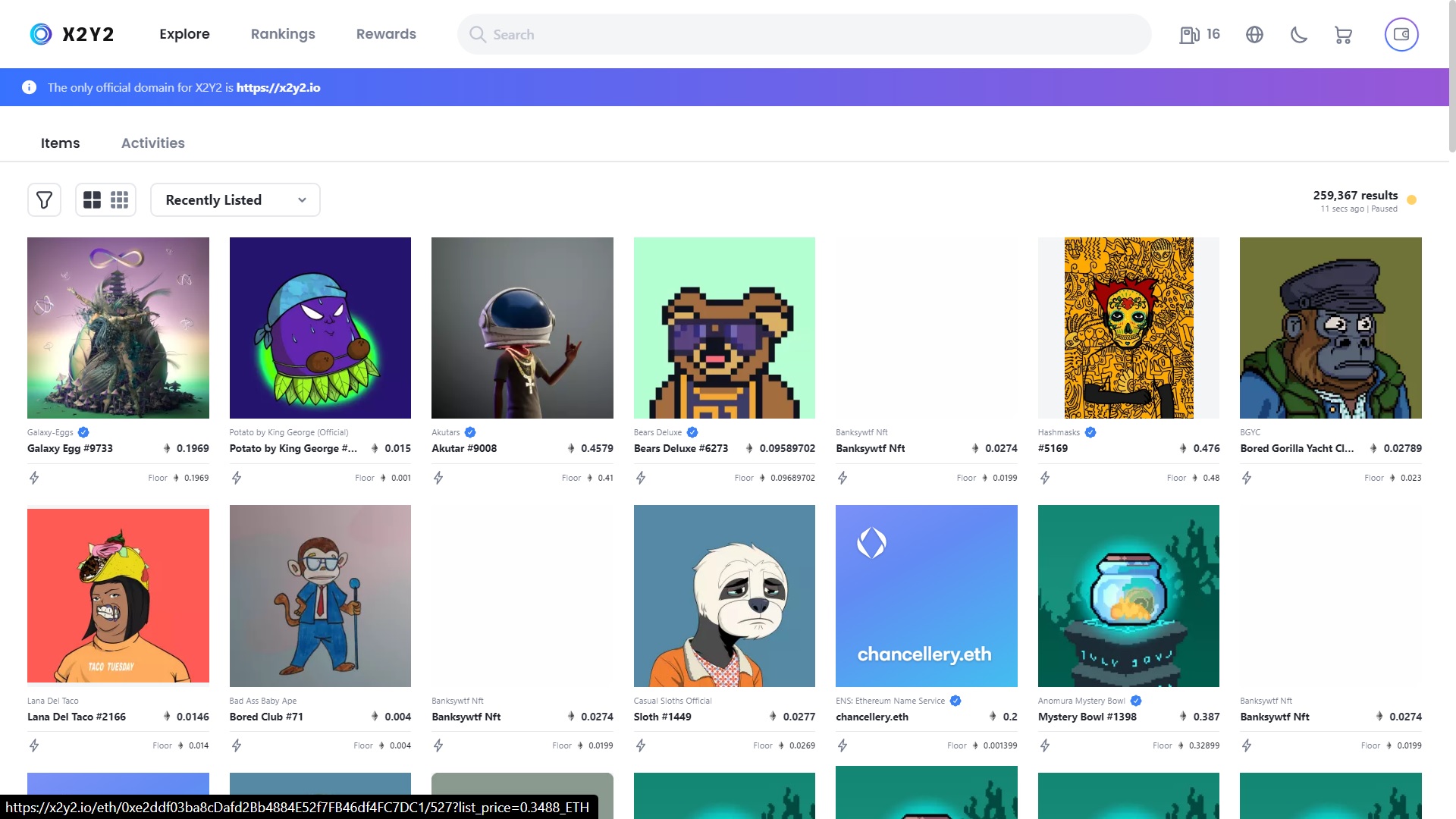Expand the Recently Listed sort dropdown
Viewport: 1456px width, 819px height.
235,200
